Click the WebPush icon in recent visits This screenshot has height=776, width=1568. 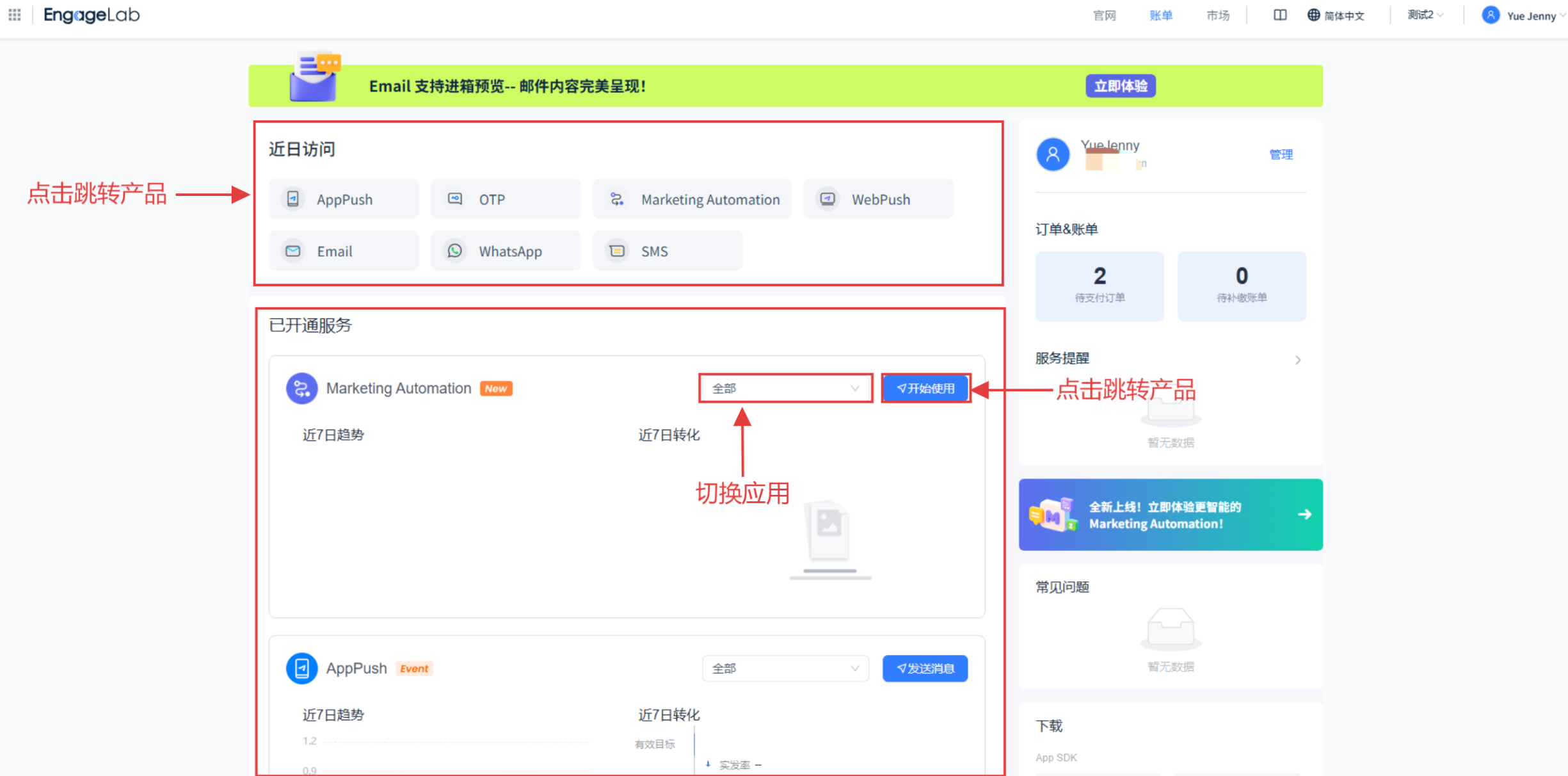pos(828,199)
